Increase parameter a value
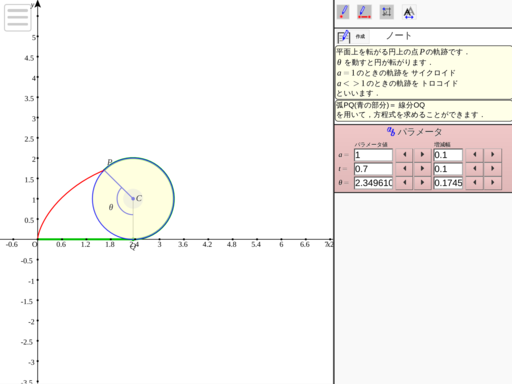Image resolution: width=512 pixels, height=384 pixels. tap(422, 155)
